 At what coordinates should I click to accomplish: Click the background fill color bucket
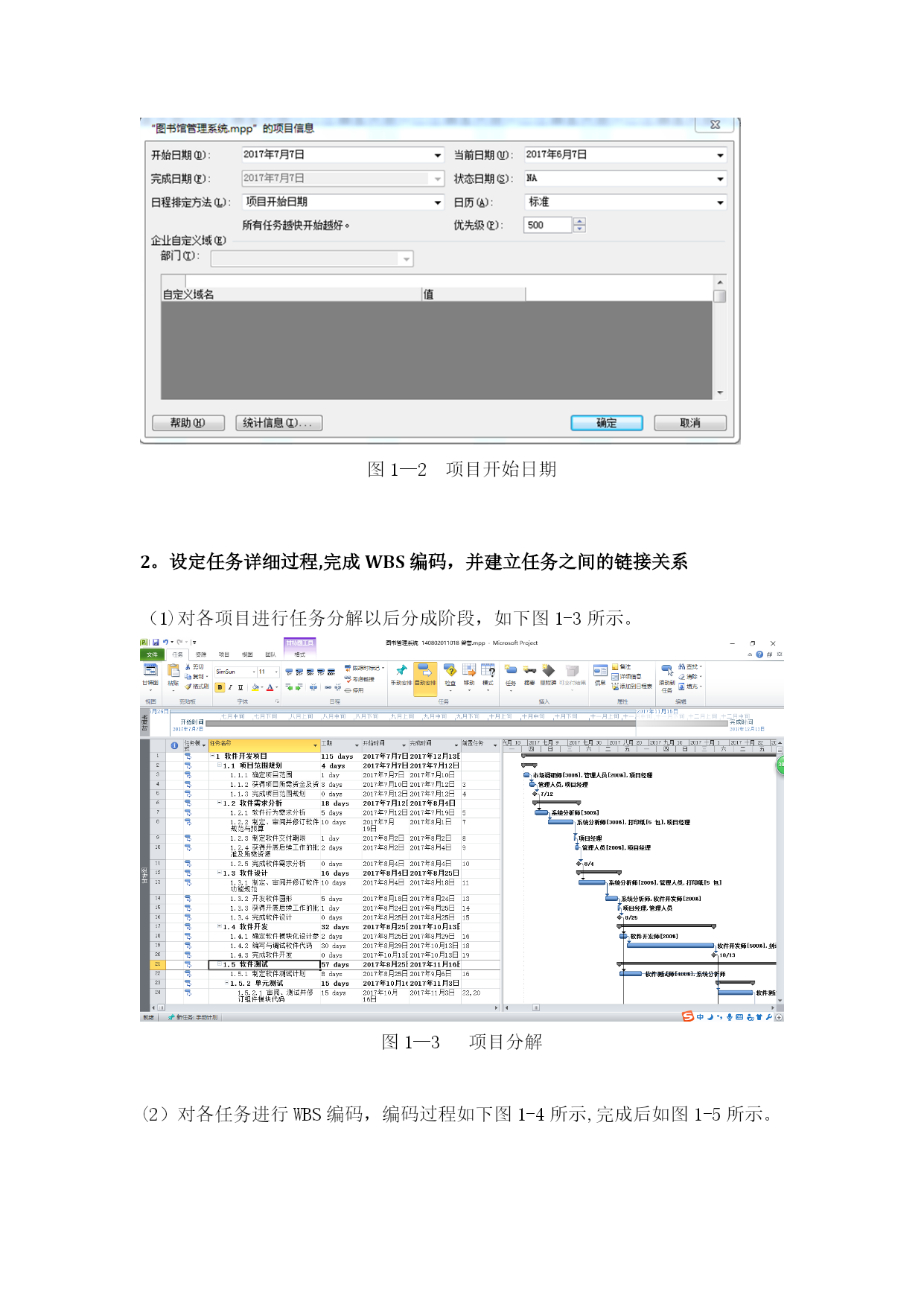255,687
